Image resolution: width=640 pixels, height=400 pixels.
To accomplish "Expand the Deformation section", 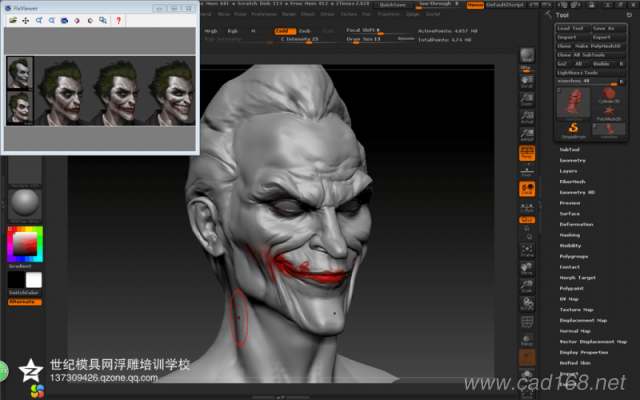I will (576, 224).
